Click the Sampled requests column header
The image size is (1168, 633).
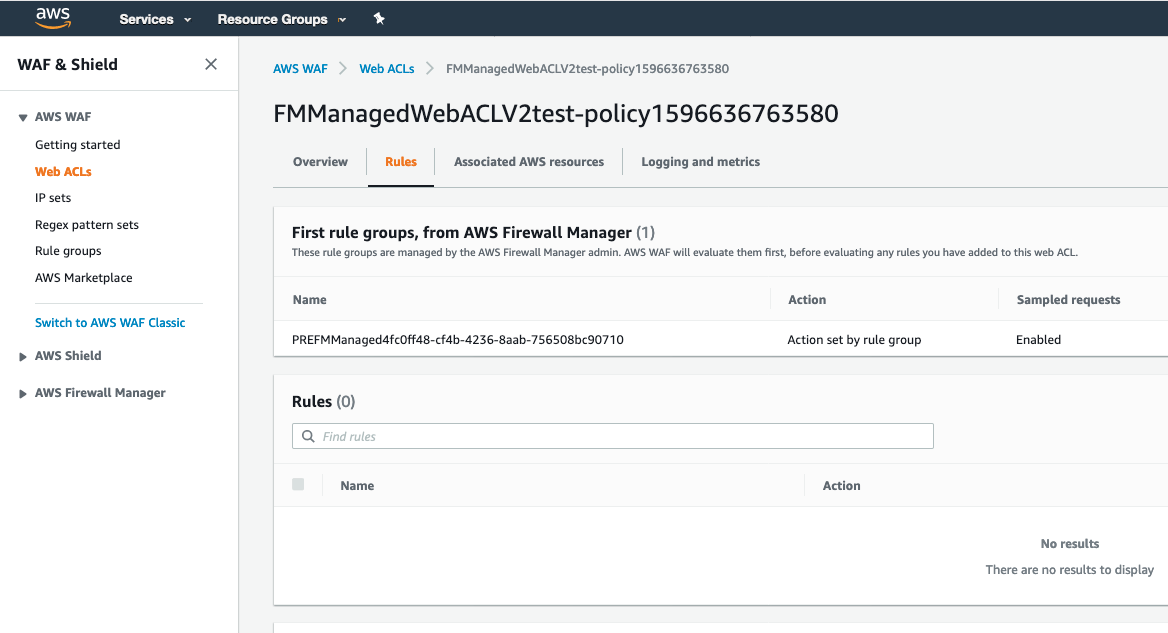tap(1068, 299)
